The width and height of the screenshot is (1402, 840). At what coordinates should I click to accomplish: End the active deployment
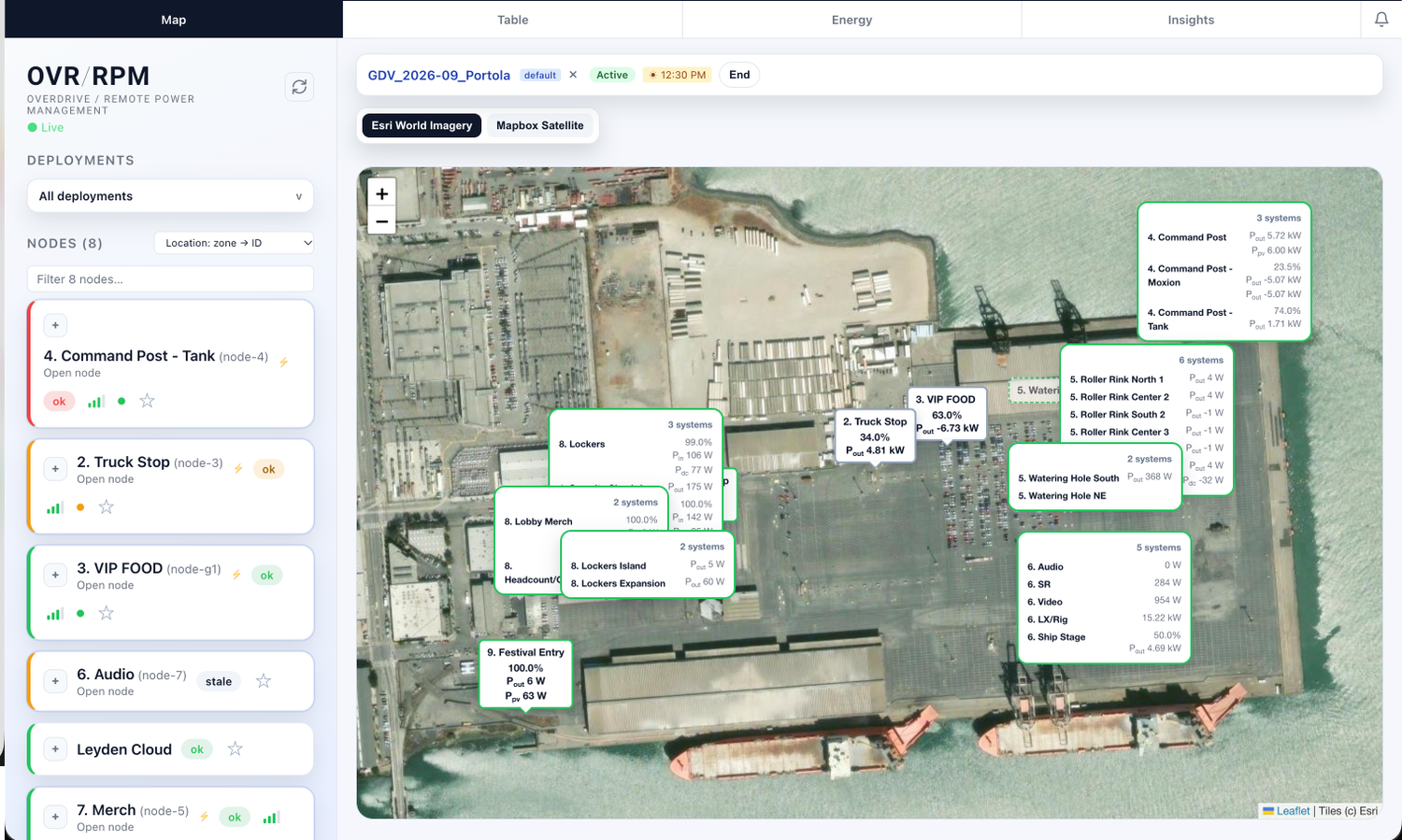point(739,75)
